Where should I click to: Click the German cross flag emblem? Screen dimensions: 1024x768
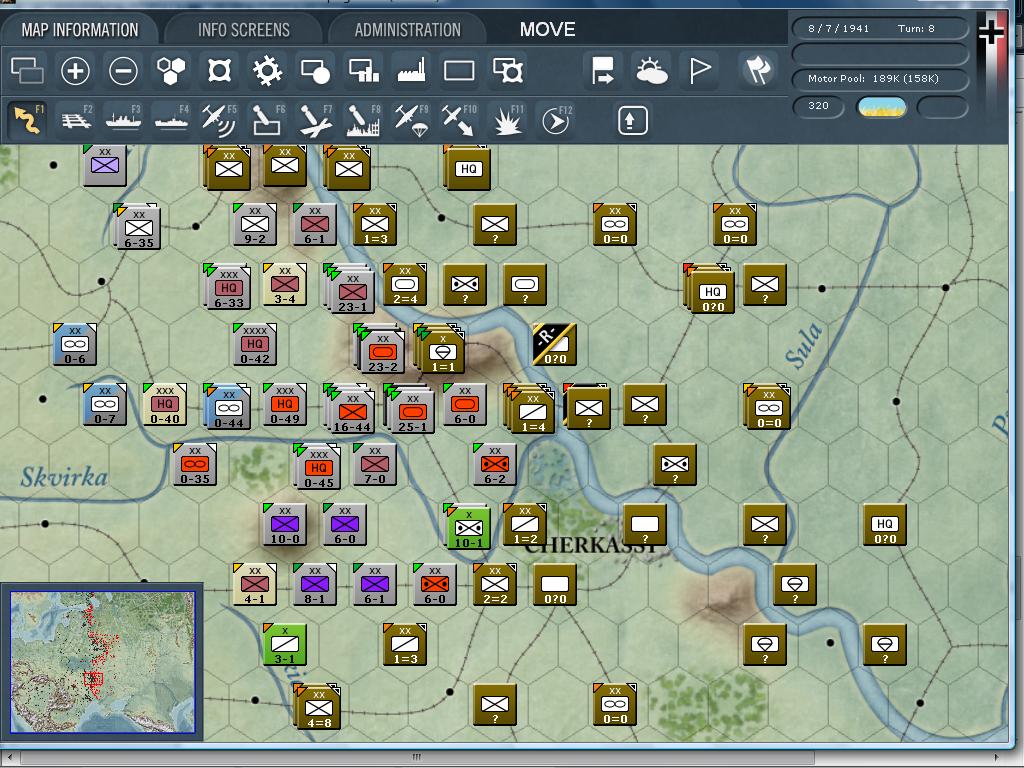[991, 33]
